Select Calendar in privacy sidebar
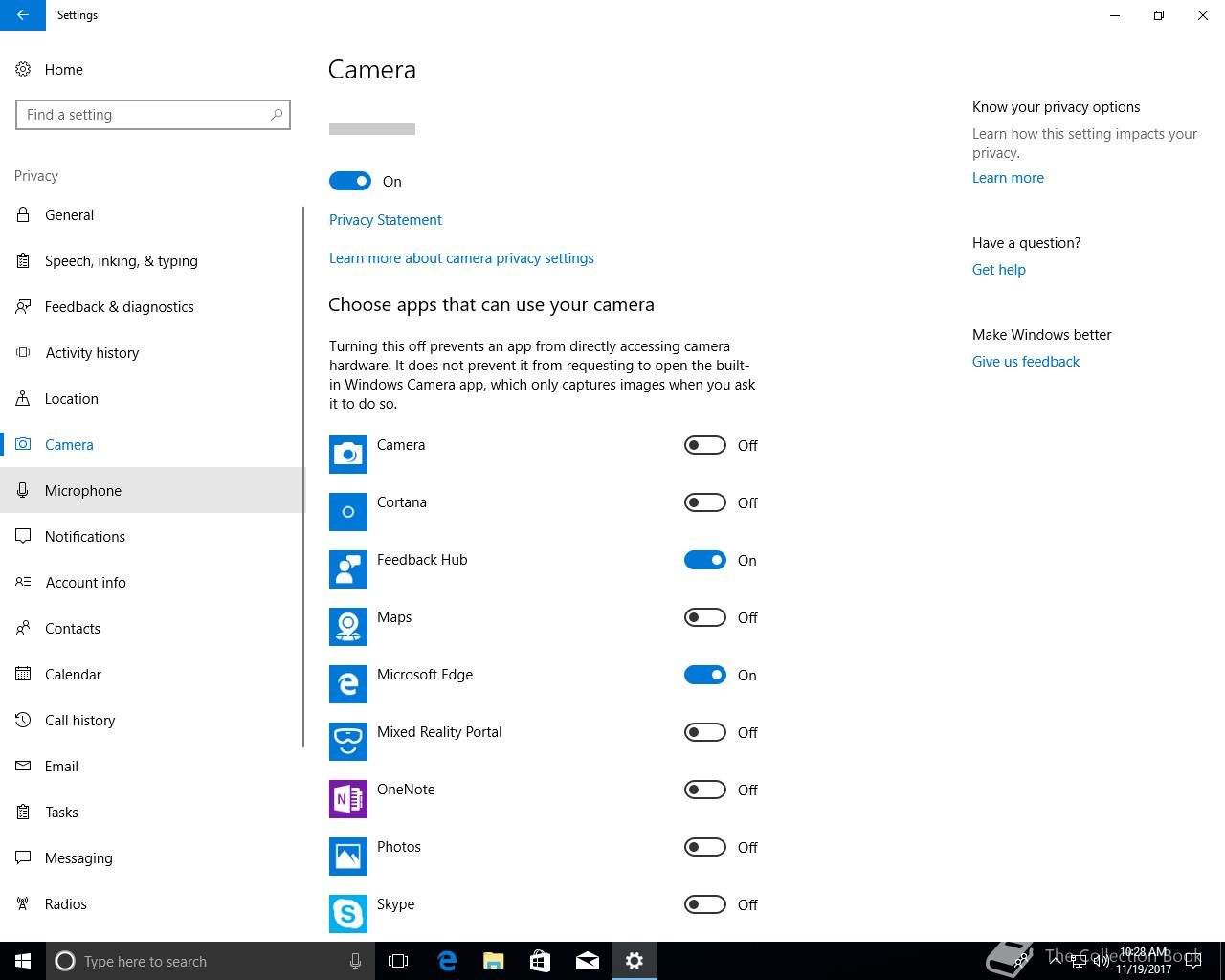 point(151,674)
